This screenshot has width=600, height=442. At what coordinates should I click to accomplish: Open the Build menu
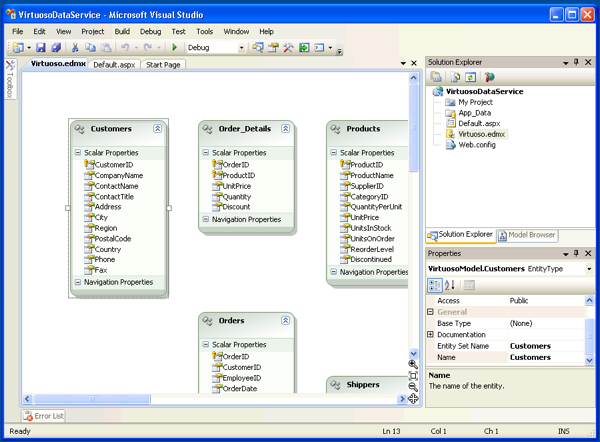click(122, 32)
